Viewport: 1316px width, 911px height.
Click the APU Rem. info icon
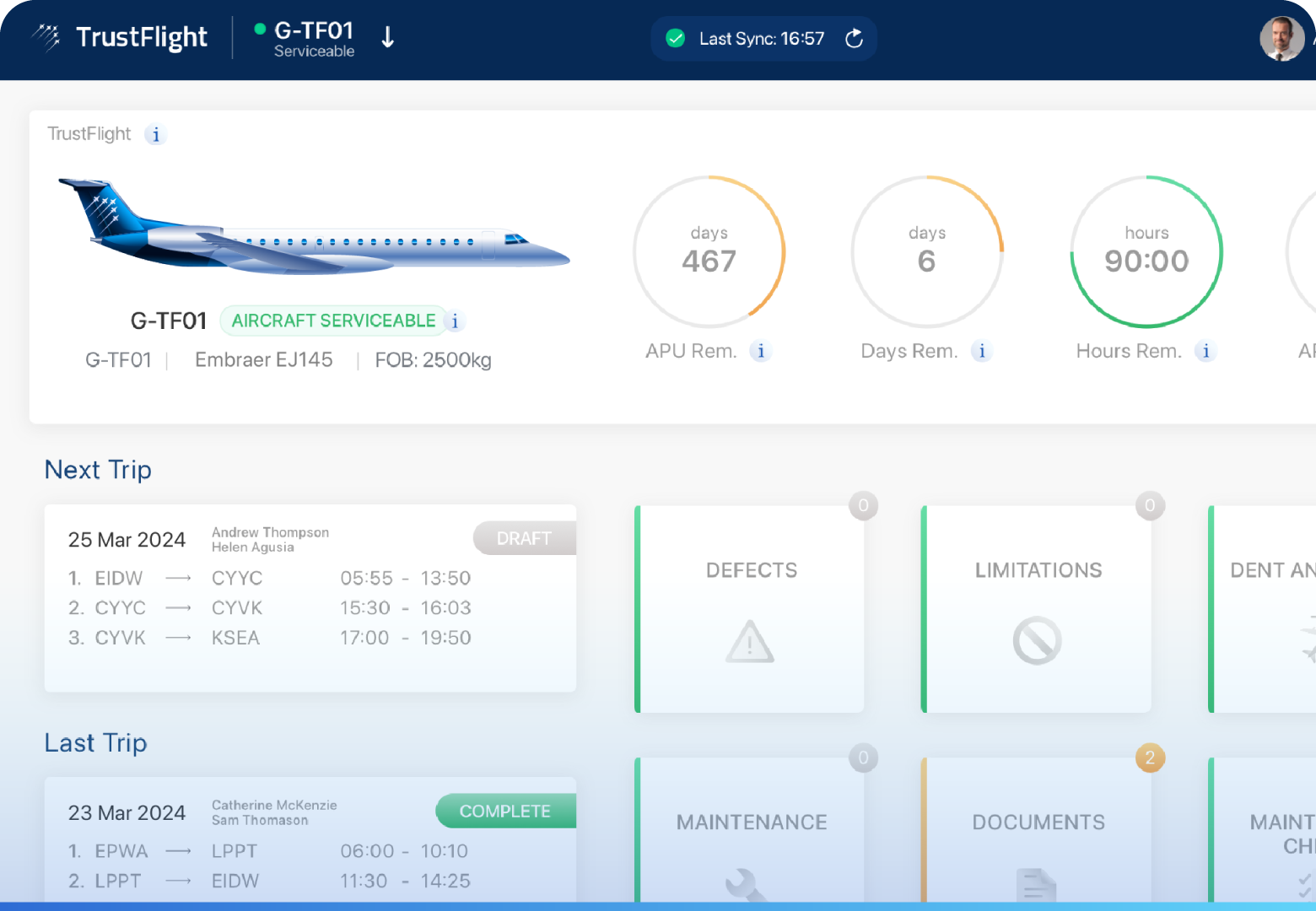[761, 352]
